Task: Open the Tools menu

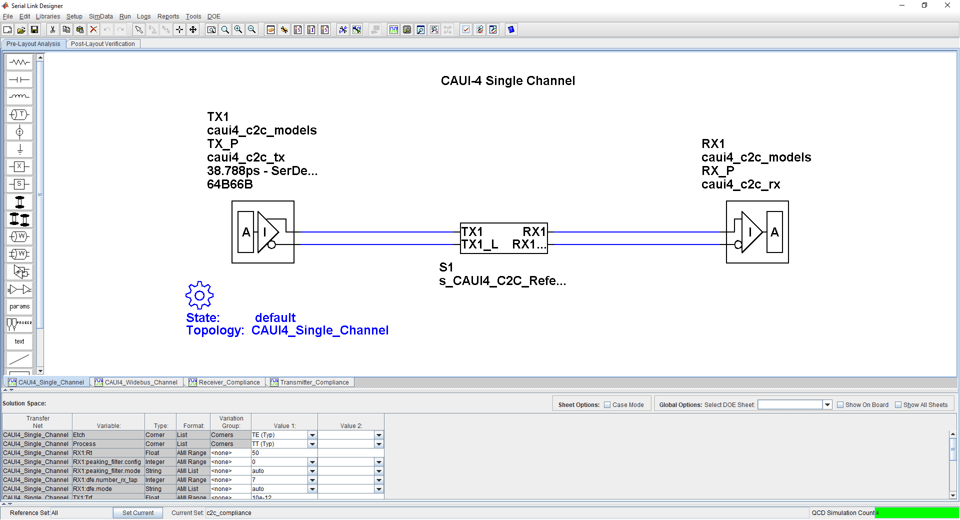Action: [x=193, y=17]
